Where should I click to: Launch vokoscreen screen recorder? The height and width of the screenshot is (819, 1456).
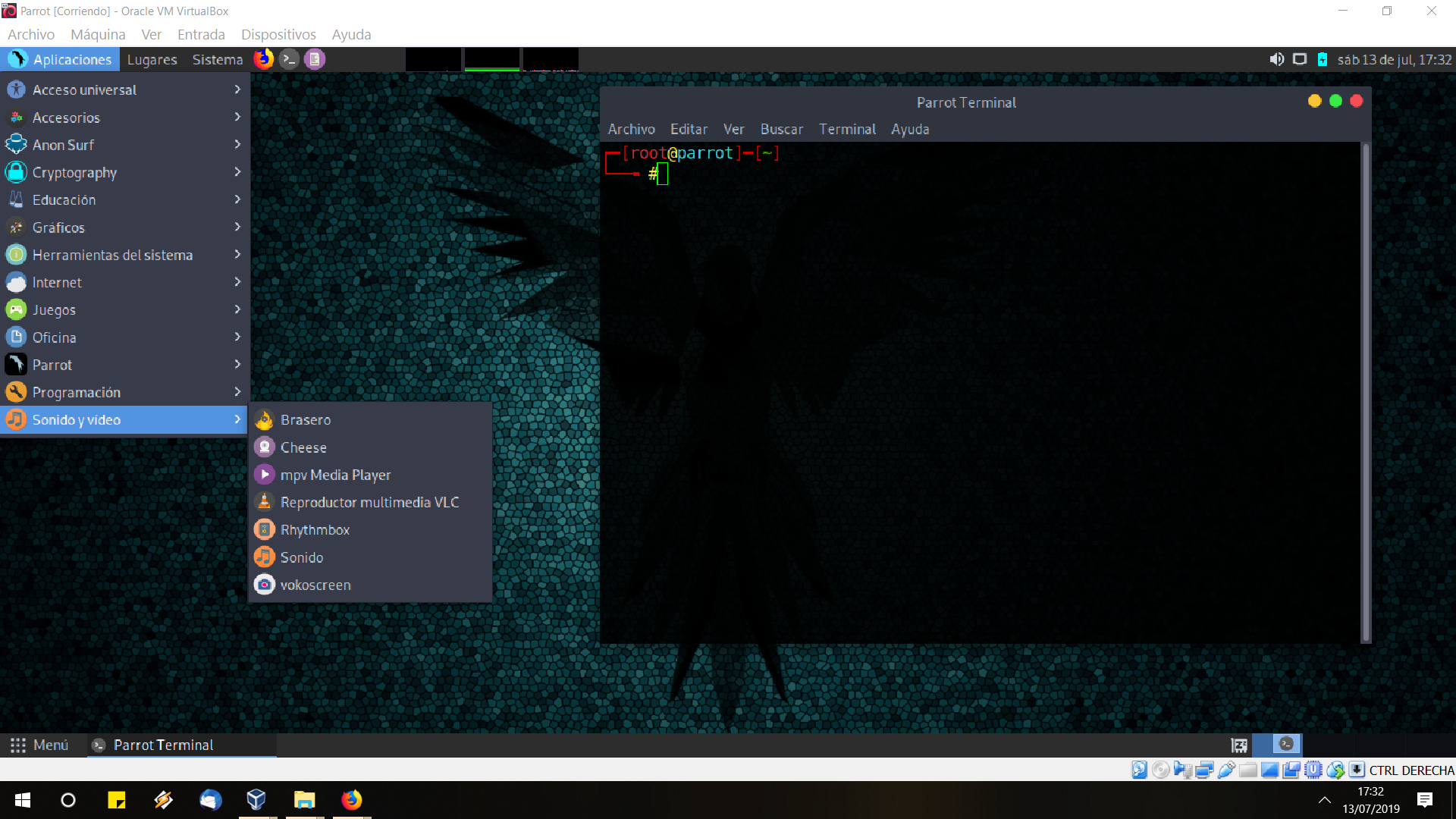(x=371, y=585)
